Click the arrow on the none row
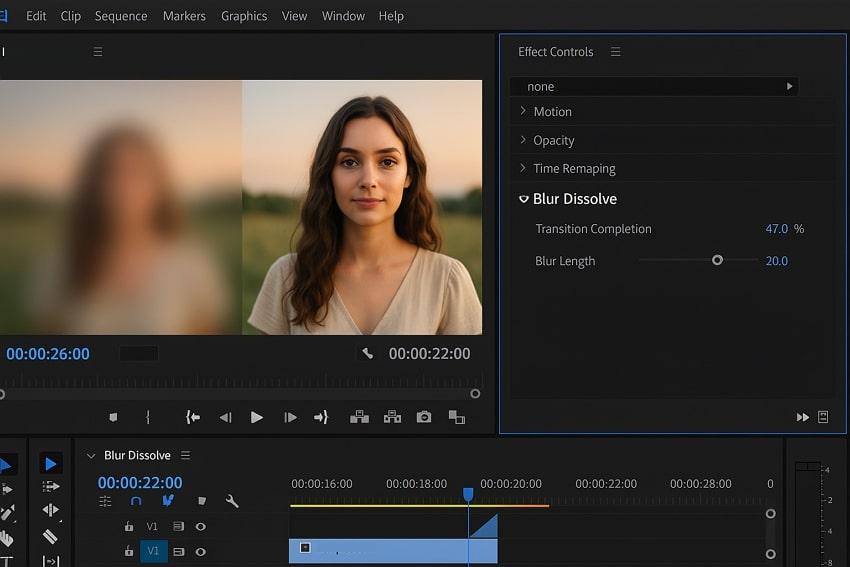 pos(789,86)
